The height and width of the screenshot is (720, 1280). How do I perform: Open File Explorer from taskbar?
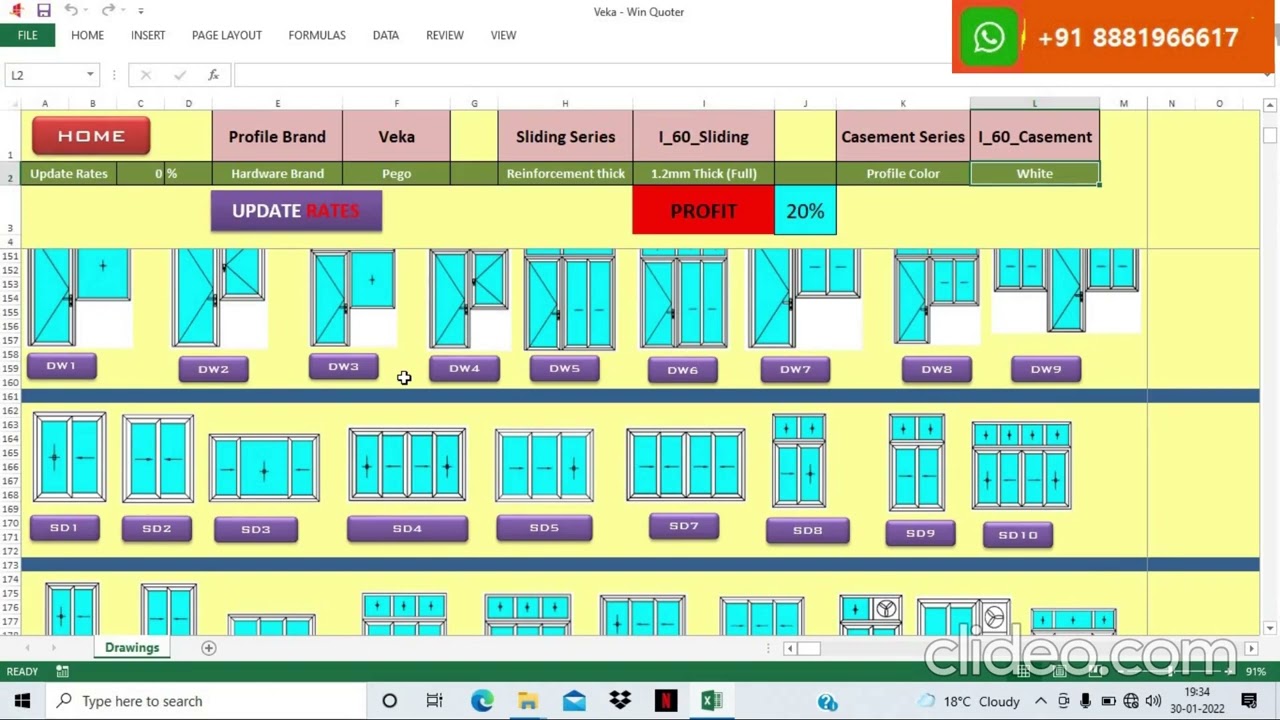528,701
